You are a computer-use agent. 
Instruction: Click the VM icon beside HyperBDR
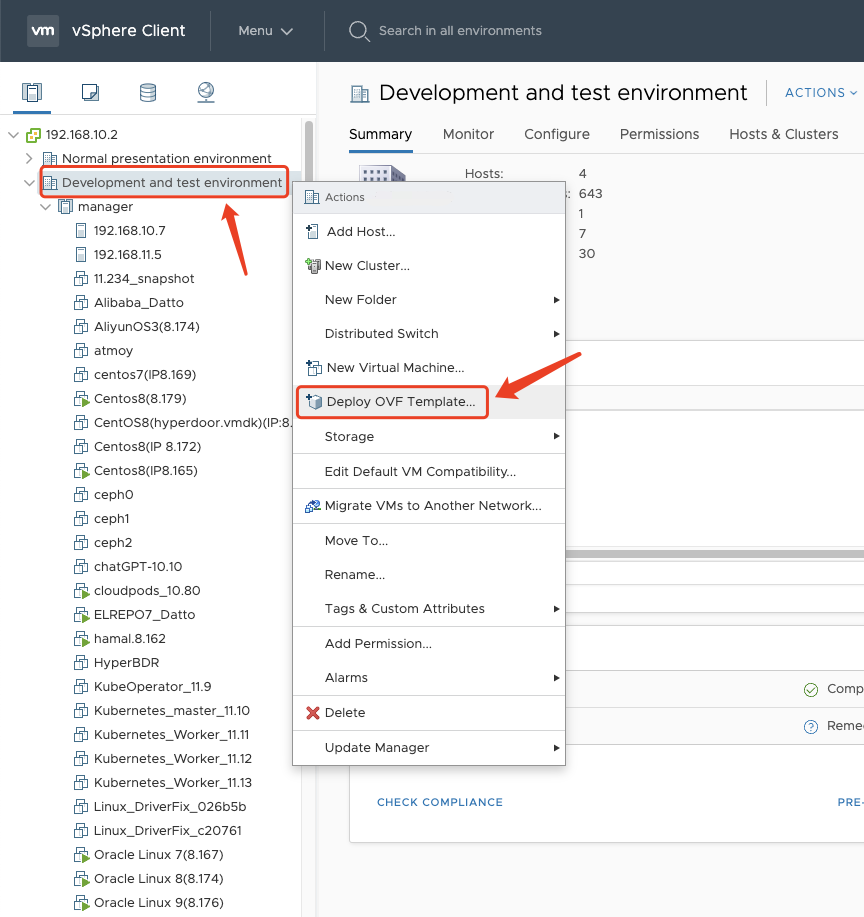pyautogui.click(x=81, y=663)
